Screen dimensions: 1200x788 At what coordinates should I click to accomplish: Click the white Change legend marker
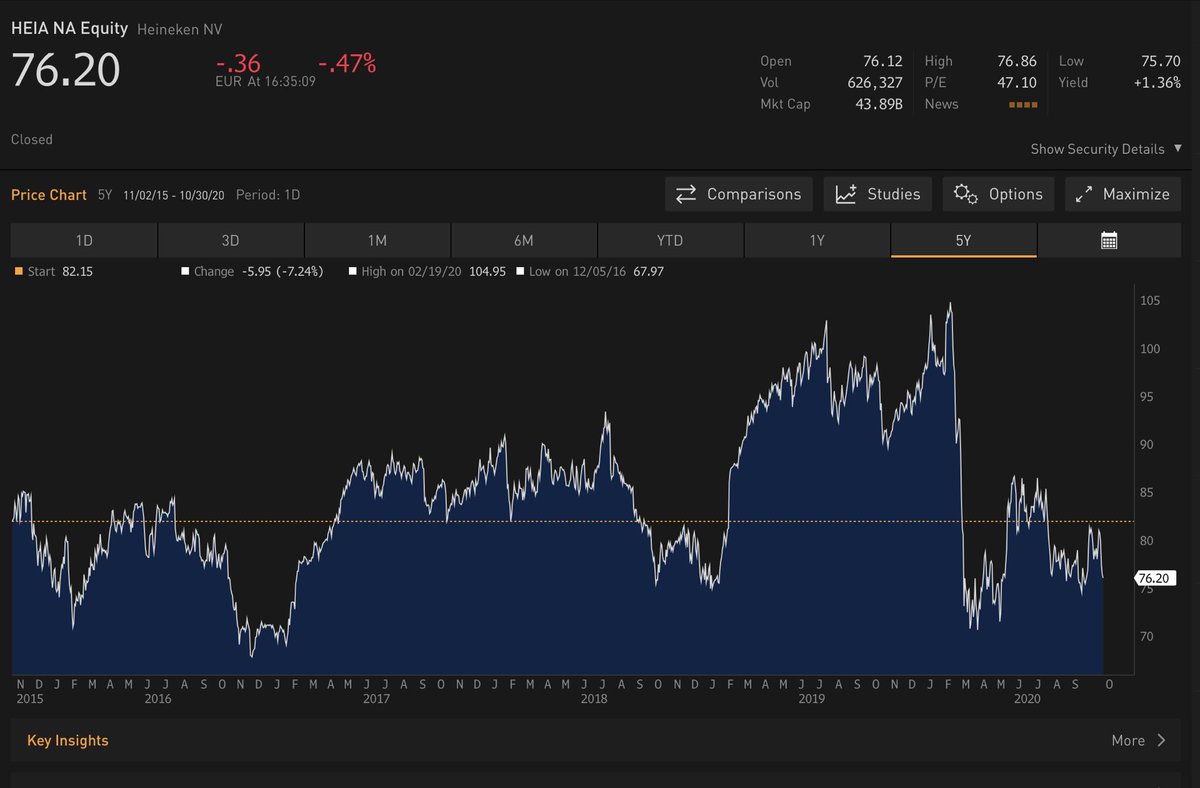pos(185,271)
